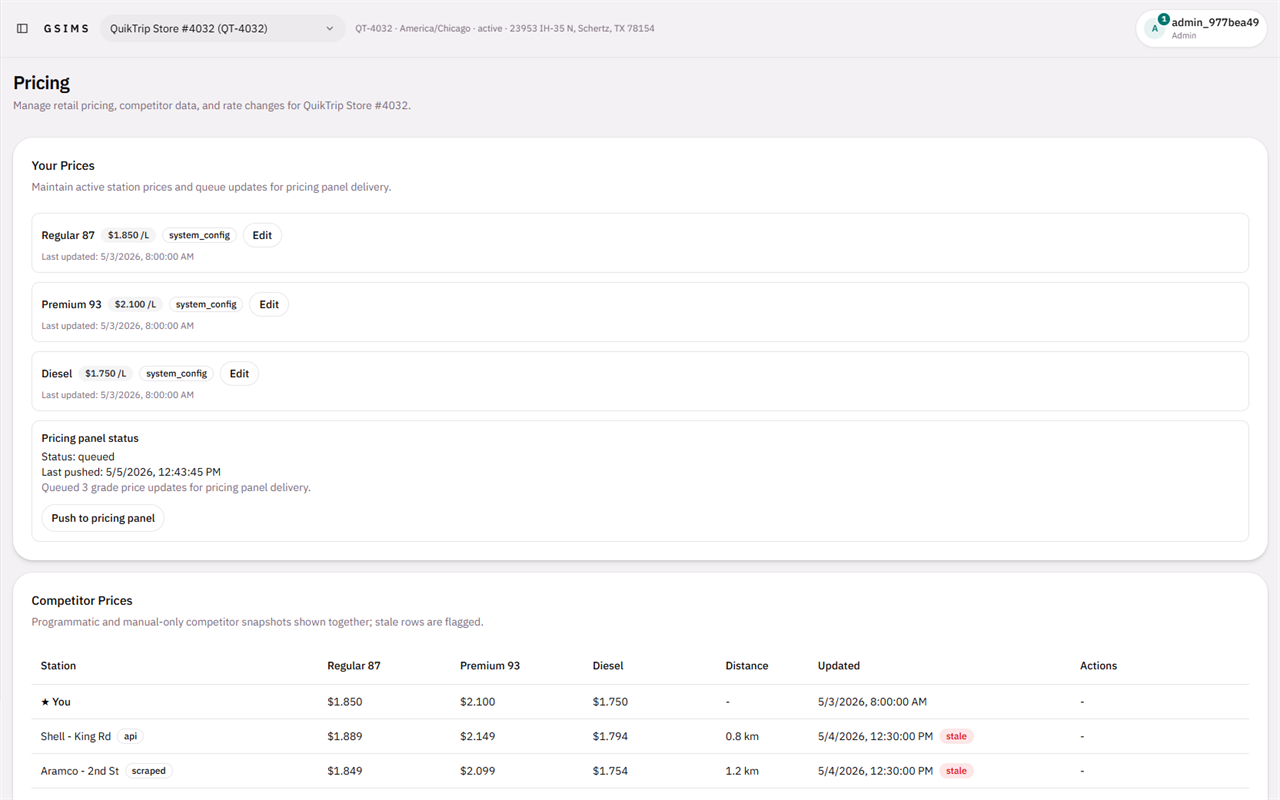Click the Station column header
This screenshot has width=1280, height=800.
(x=58, y=665)
